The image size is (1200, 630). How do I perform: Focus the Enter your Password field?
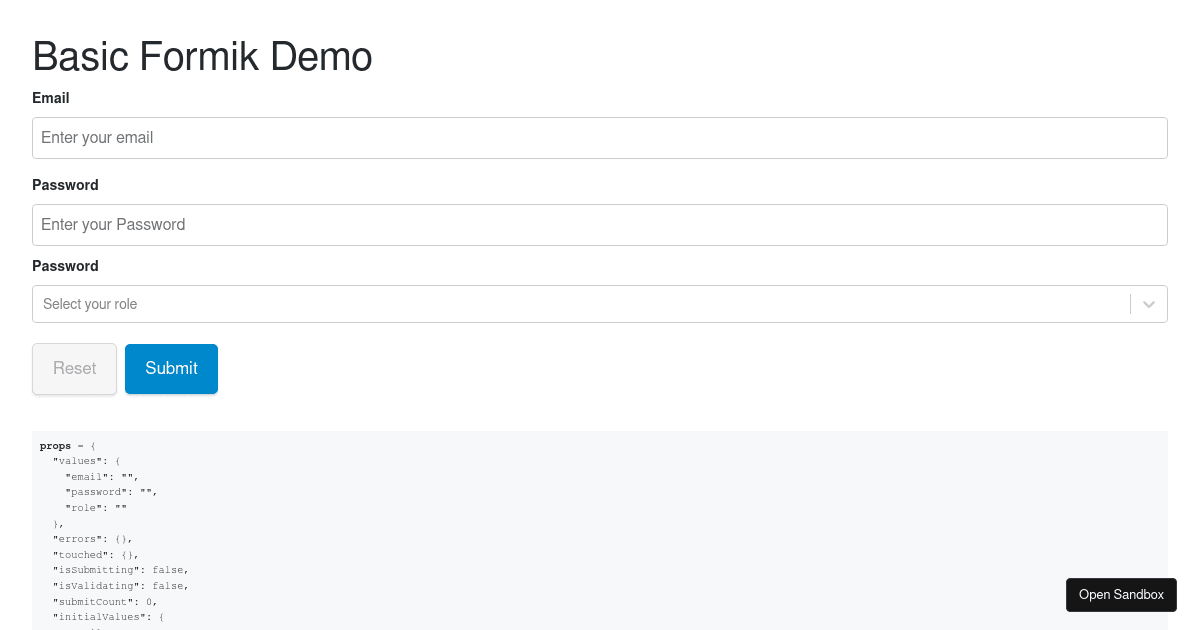pos(600,225)
